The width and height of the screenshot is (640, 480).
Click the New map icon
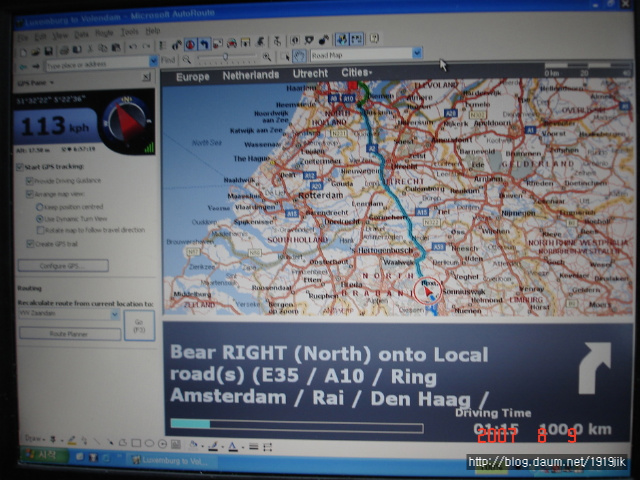pyautogui.click(x=23, y=52)
